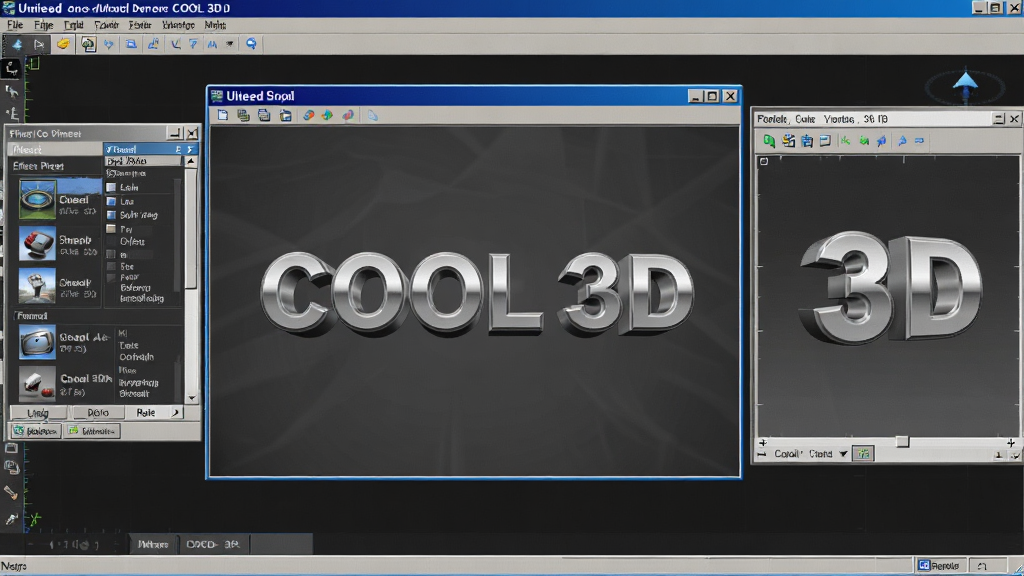Click the clipboard icon in Uleed Sopl window
Screen dimensions: 1024x576
(x=285, y=116)
